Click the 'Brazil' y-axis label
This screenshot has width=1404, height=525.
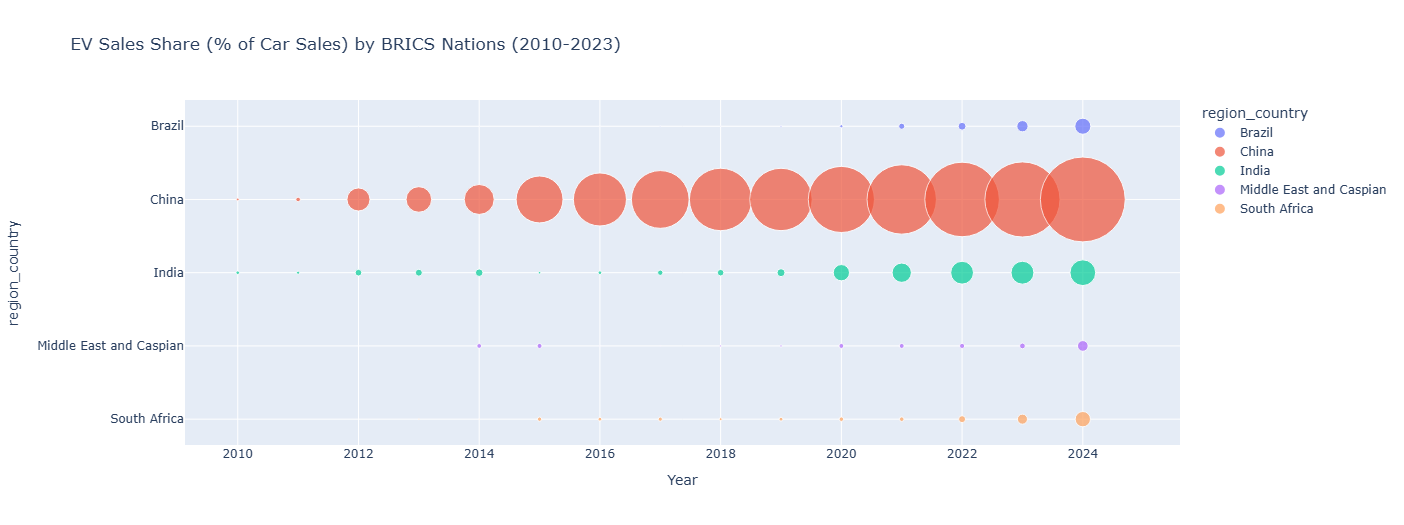[167, 126]
